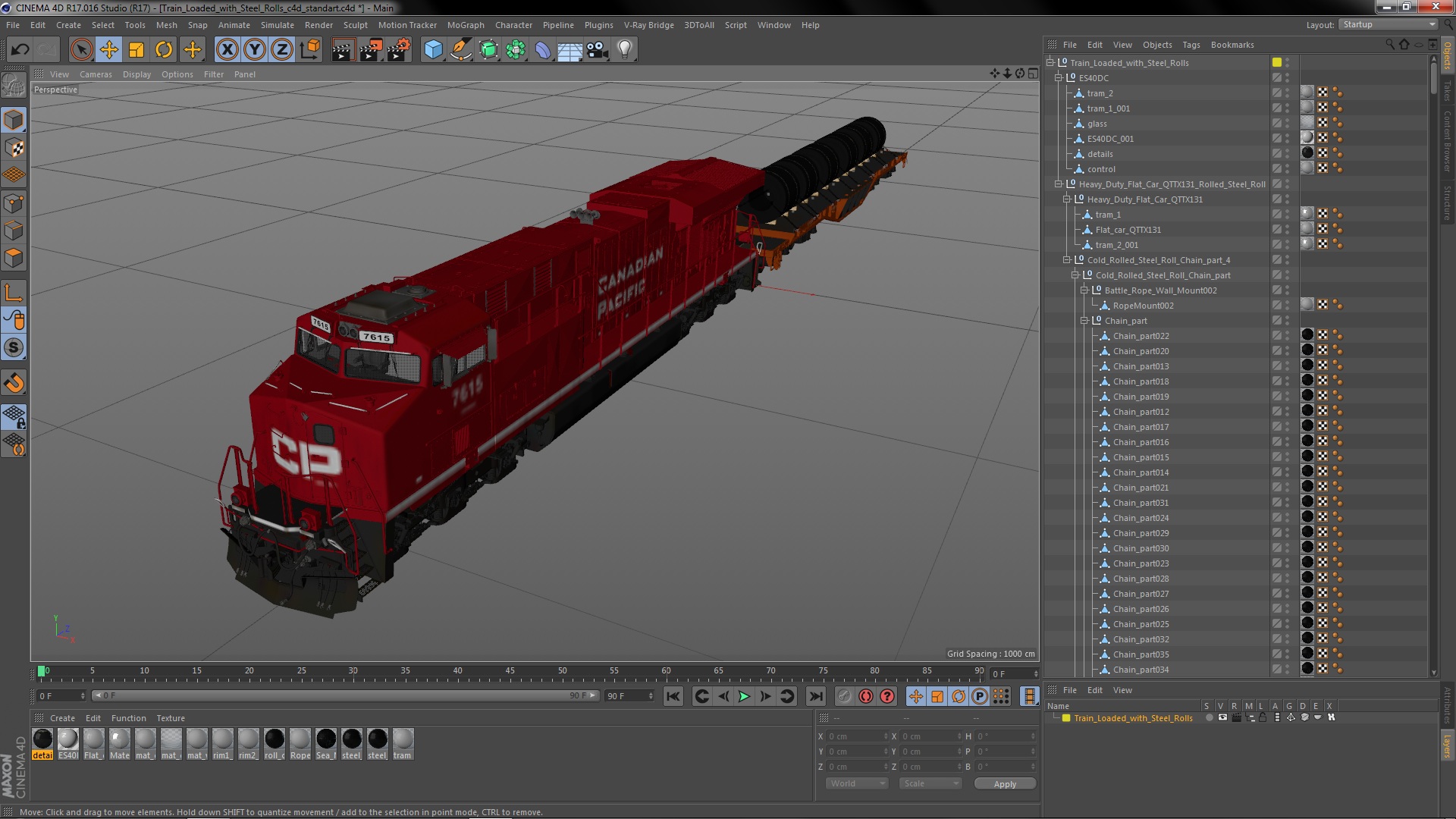The height and width of the screenshot is (819, 1456).
Task: Open the render settings icon
Action: (398, 50)
